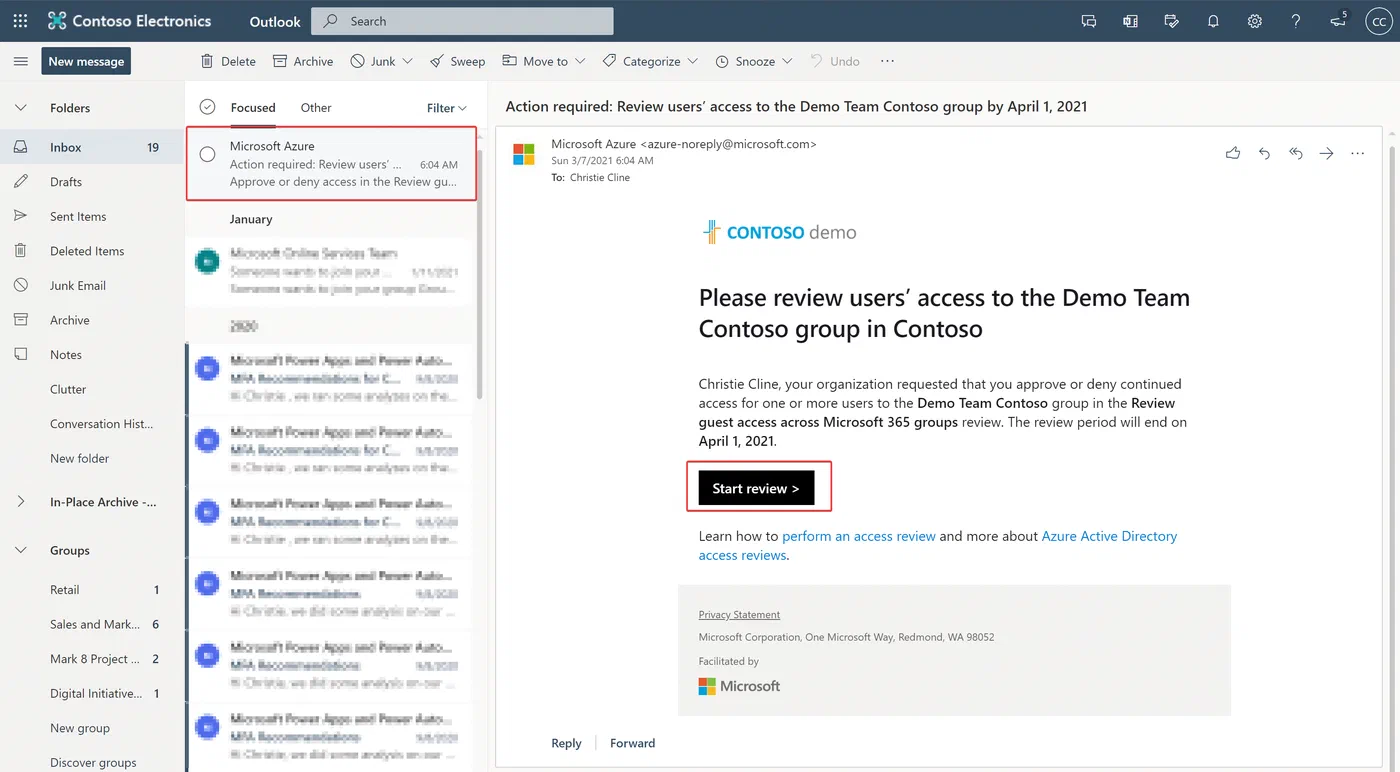Click the Reply all icon in reading pane
1400x772 pixels.
point(1295,153)
